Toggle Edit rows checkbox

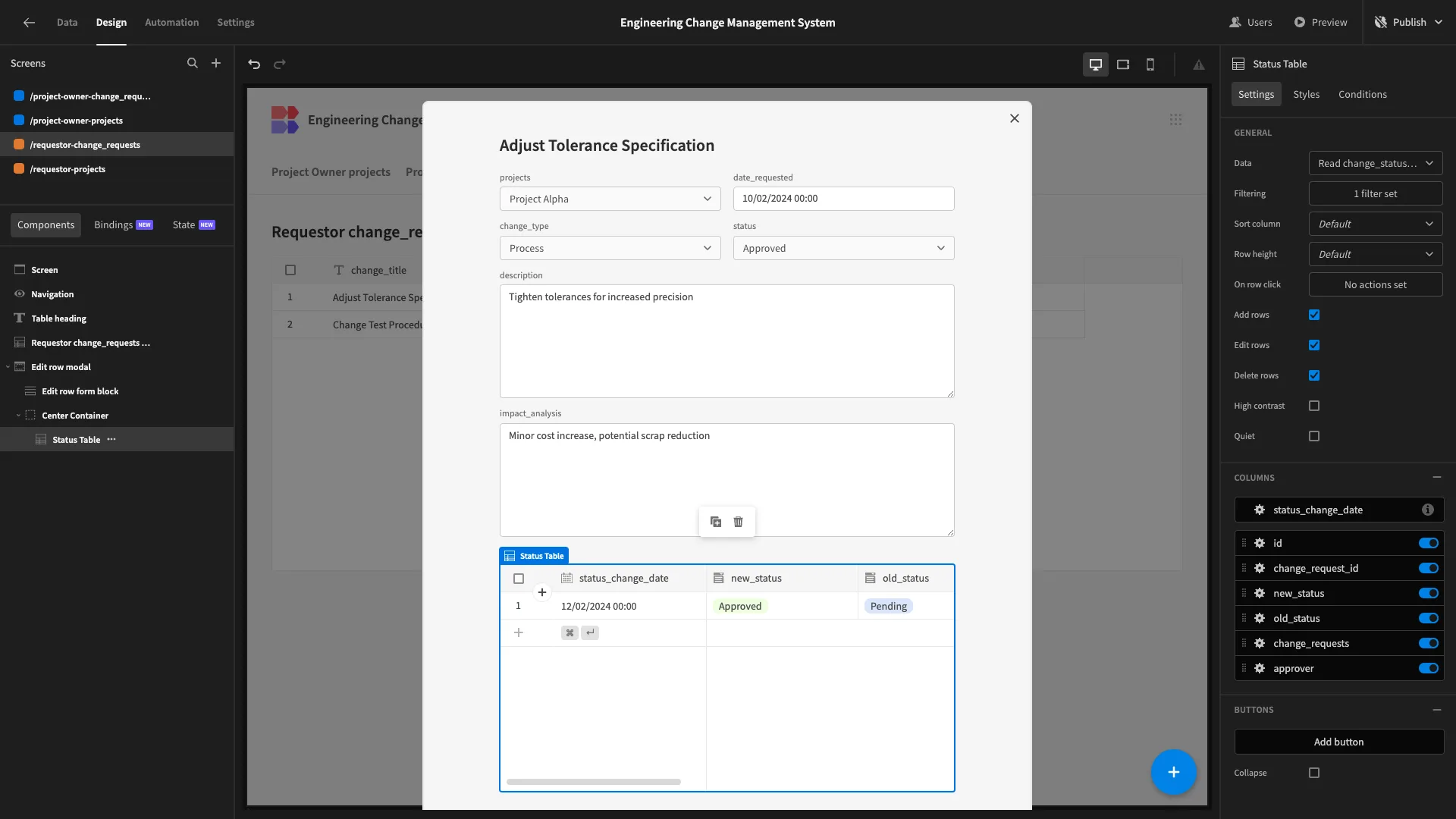[x=1314, y=345]
